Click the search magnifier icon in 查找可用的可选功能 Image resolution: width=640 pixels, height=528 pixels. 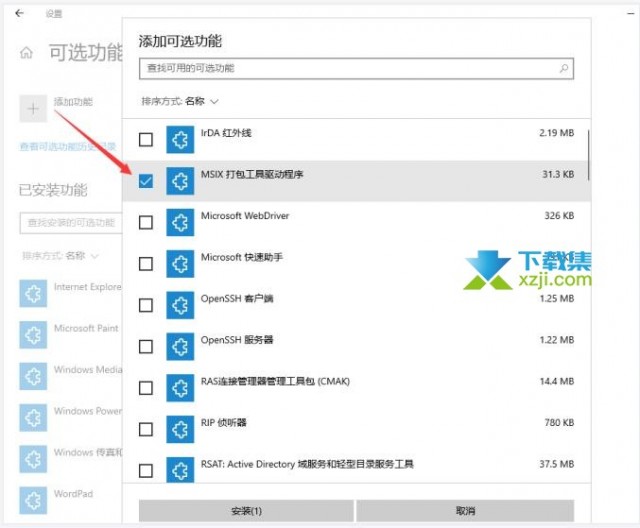pos(564,68)
